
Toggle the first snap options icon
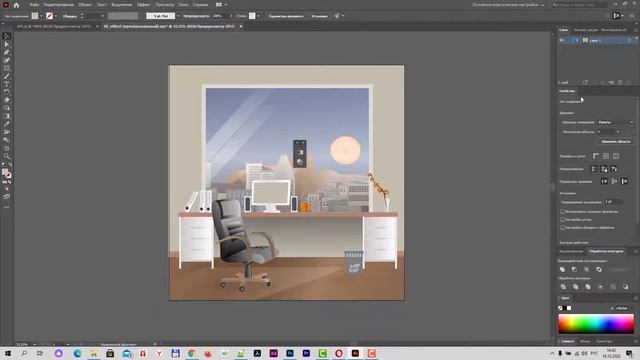[x=604, y=181]
